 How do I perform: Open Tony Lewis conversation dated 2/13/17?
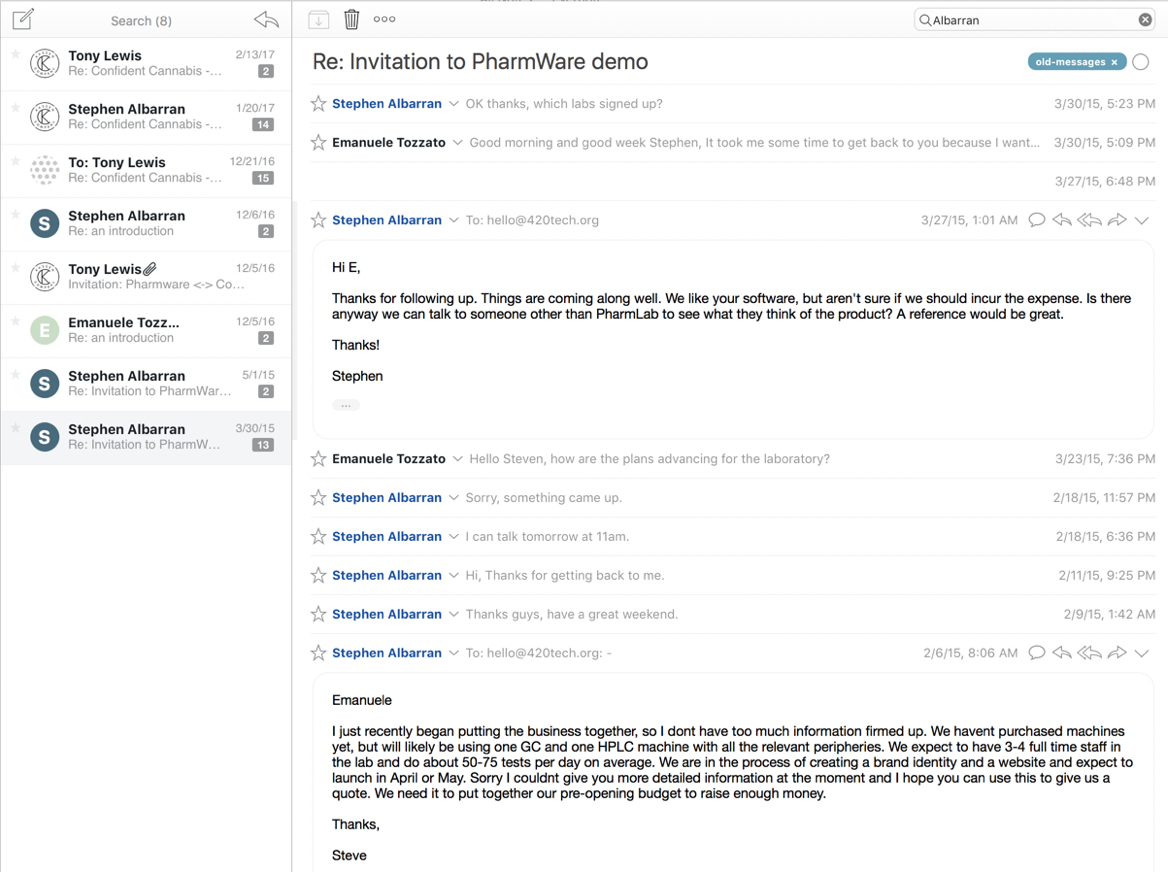146,63
